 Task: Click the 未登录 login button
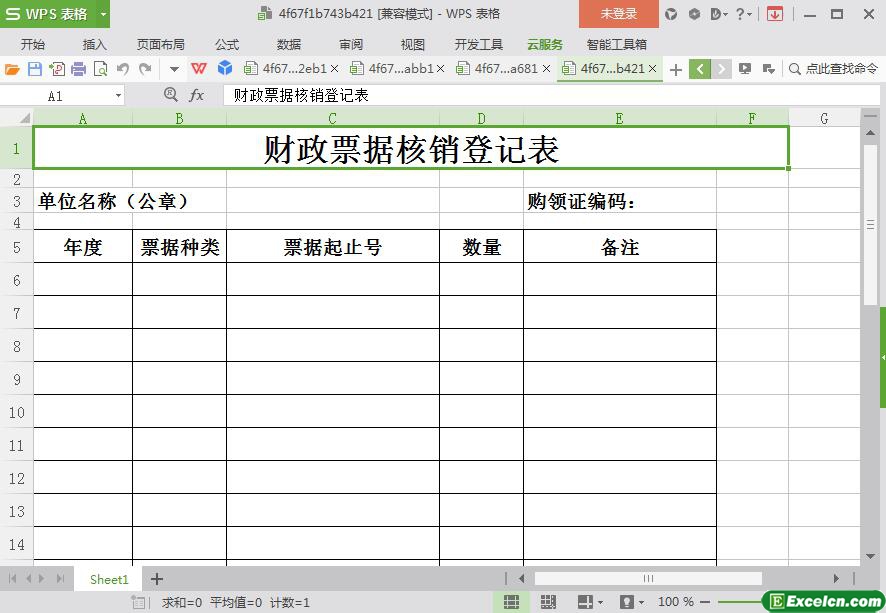pos(618,14)
